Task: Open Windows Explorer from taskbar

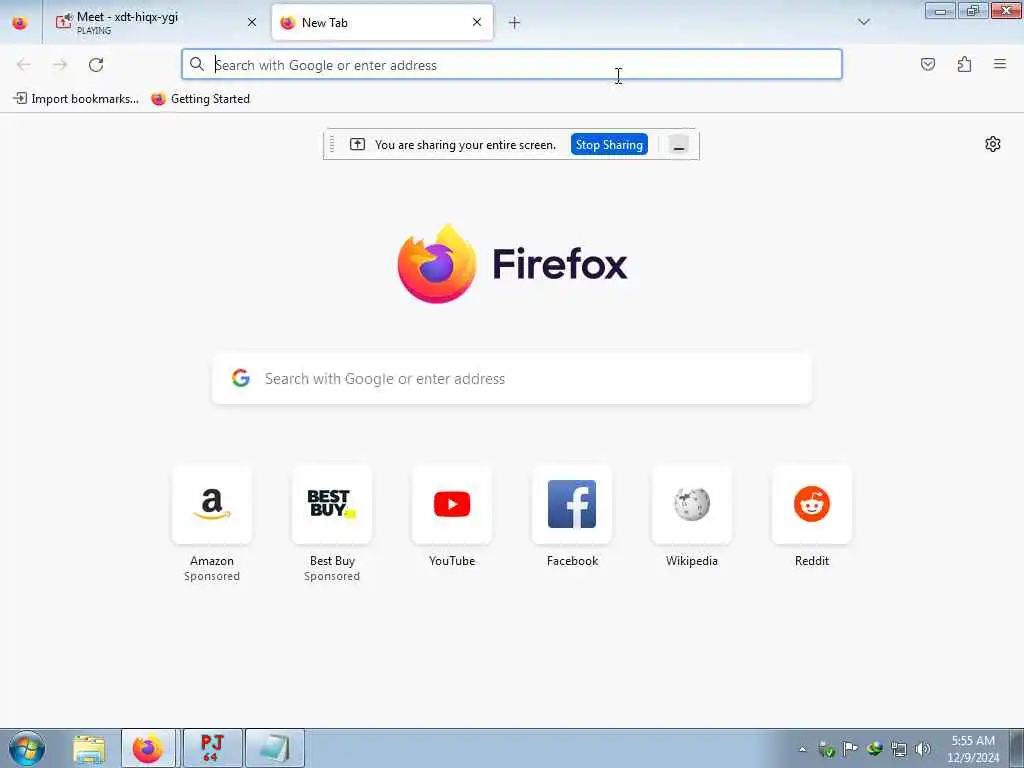Action: pos(89,749)
